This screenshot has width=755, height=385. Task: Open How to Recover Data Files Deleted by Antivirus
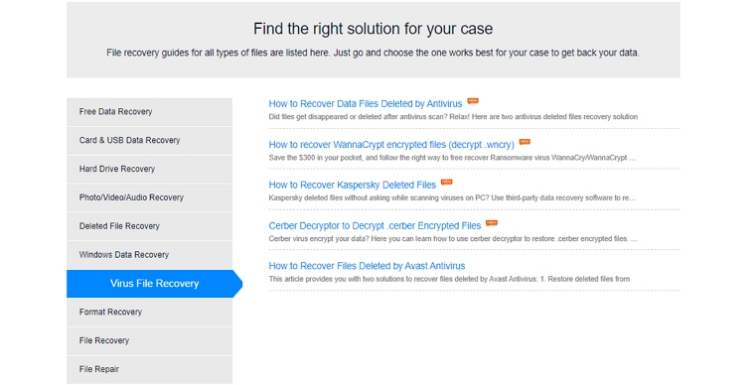point(365,103)
